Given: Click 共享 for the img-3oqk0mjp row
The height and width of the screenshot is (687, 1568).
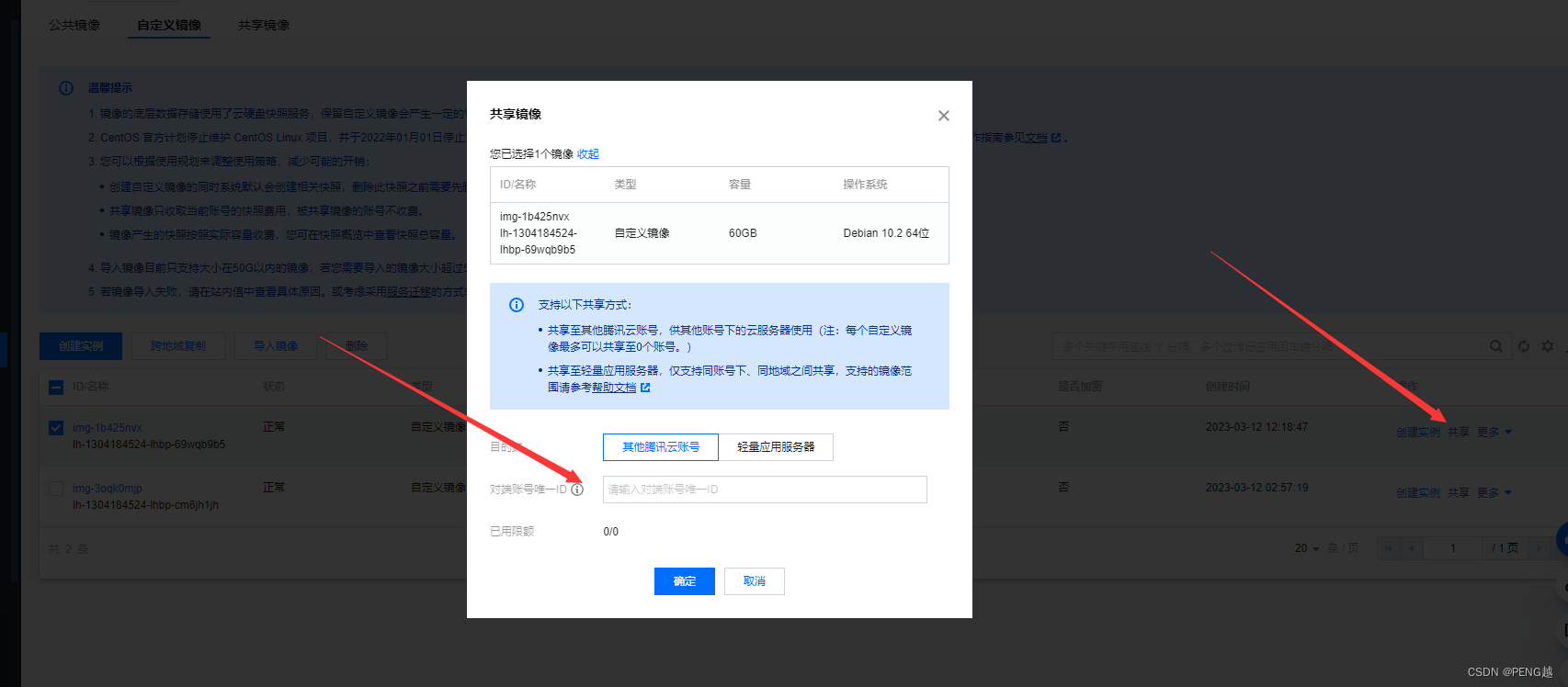Looking at the screenshot, I should (x=1459, y=493).
